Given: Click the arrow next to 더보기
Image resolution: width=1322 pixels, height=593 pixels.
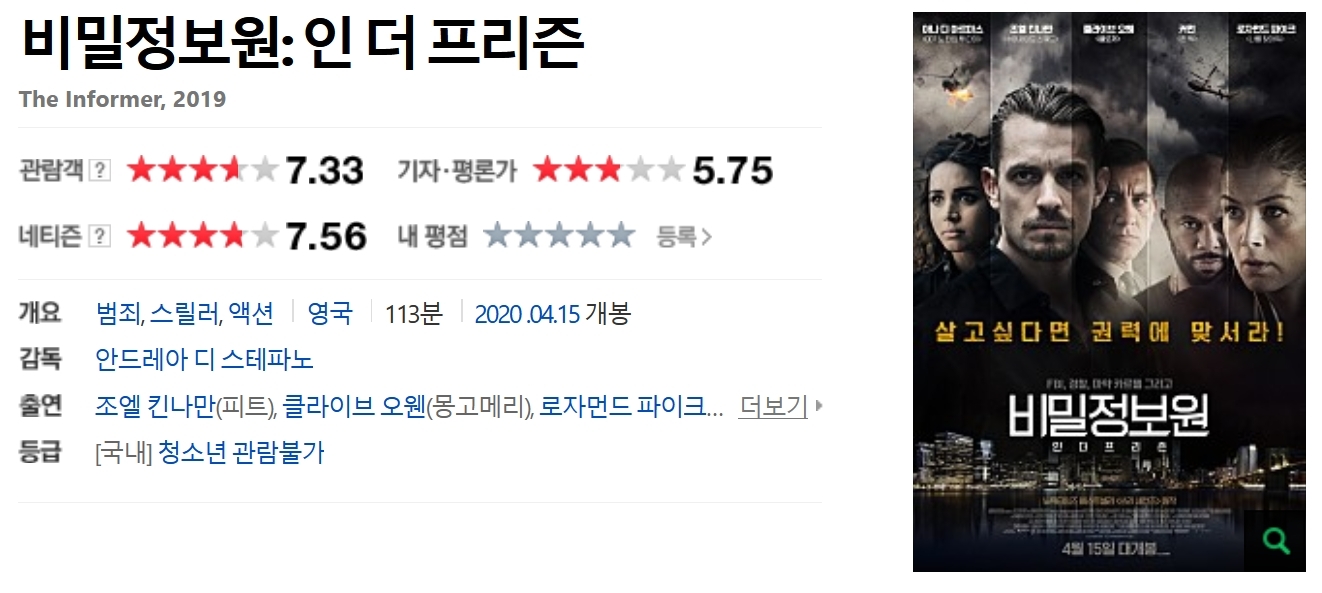Looking at the screenshot, I should (819, 406).
